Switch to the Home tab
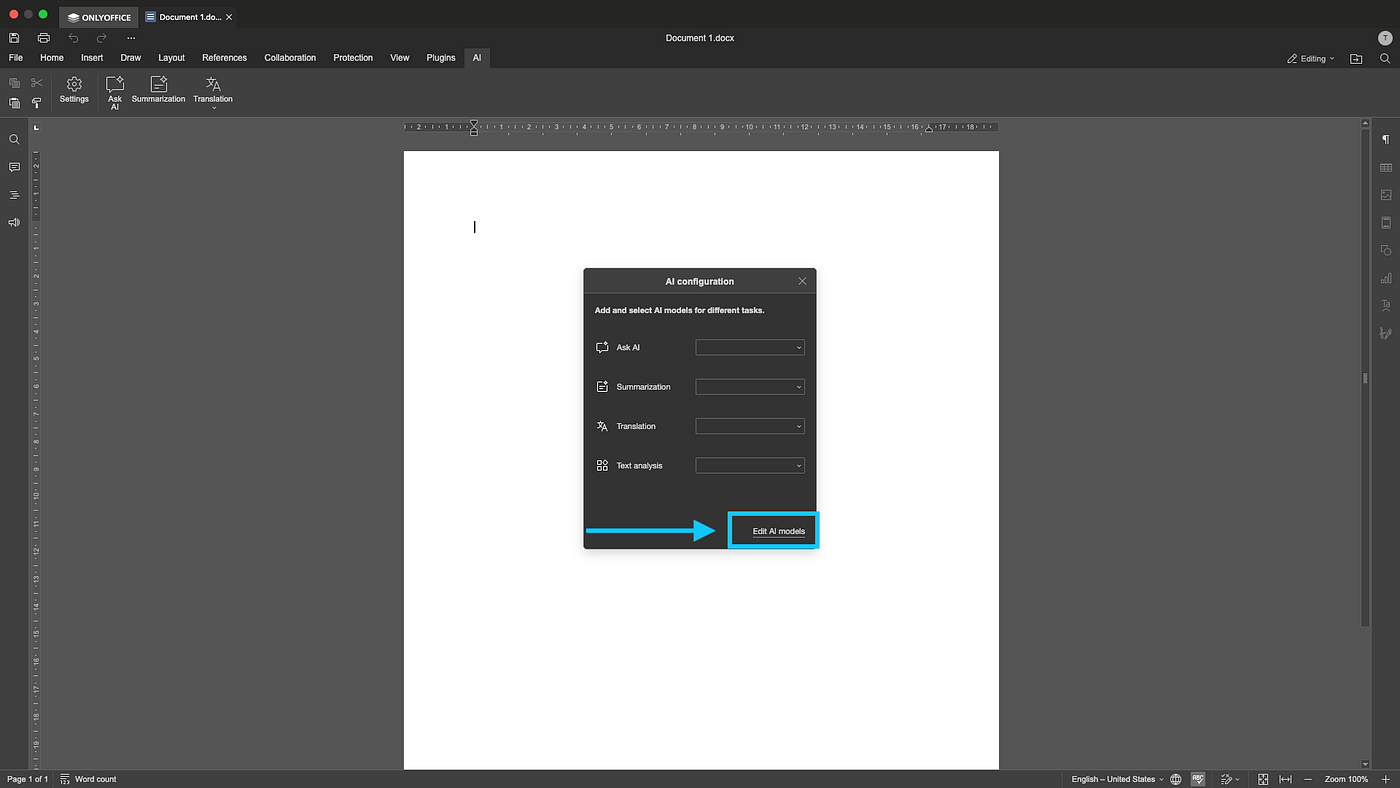The width and height of the screenshot is (1400, 788). pyautogui.click(x=52, y=58)
